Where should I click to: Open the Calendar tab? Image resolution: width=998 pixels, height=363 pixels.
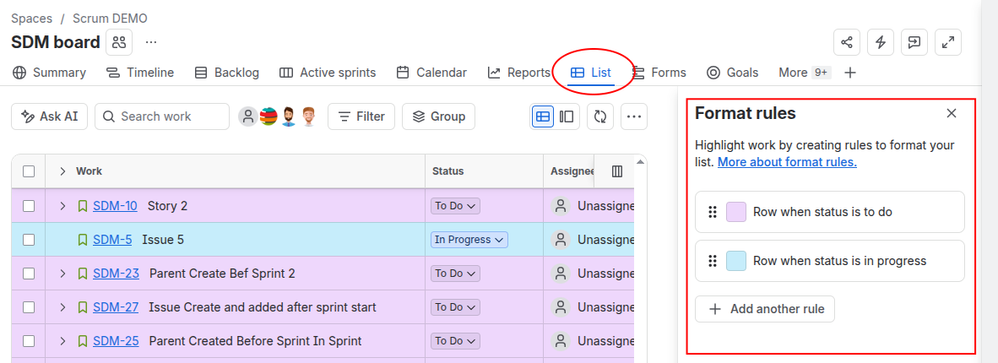[x=432, y=73]
